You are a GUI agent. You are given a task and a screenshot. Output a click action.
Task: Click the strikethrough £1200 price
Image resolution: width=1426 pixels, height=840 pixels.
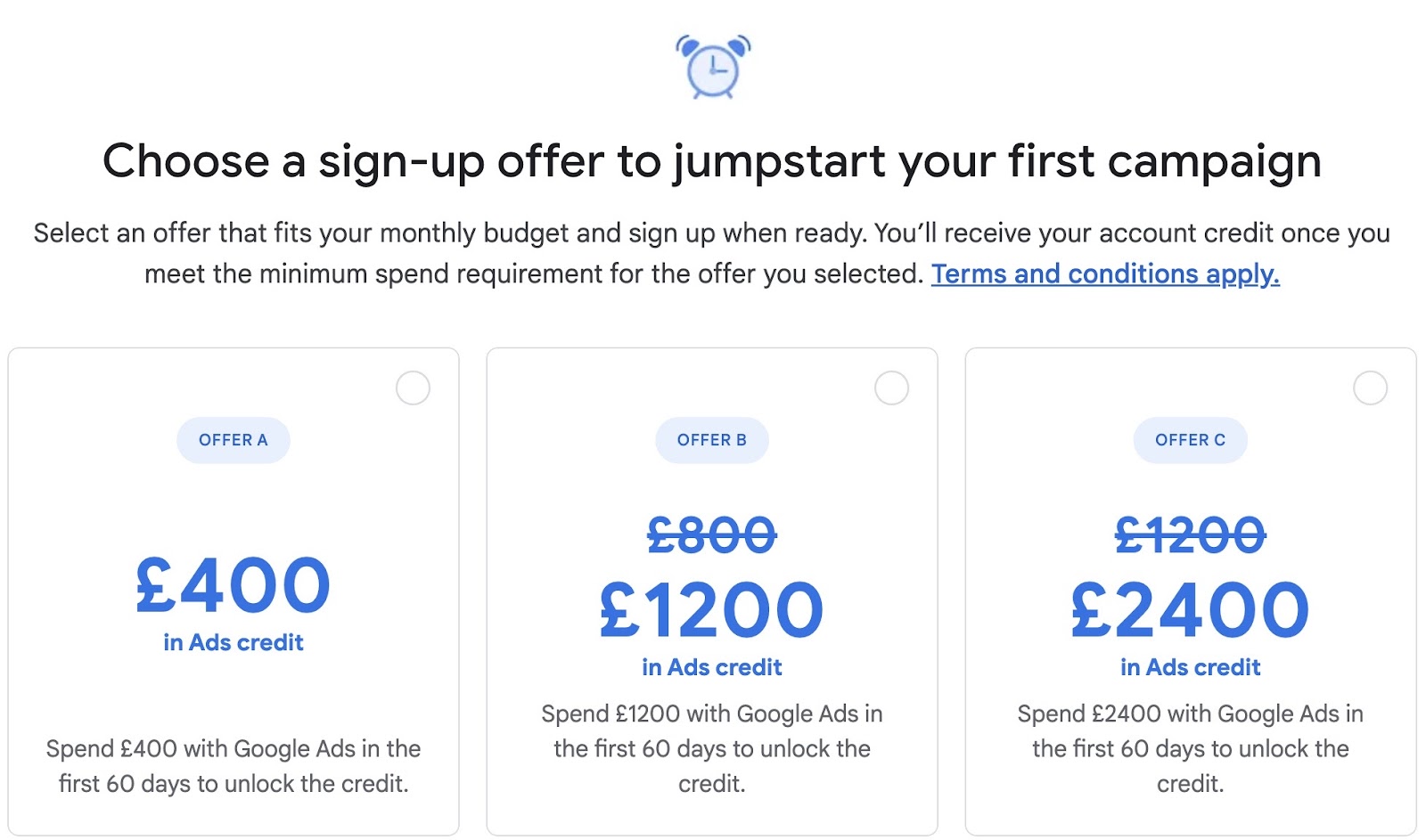(1191, 534)
